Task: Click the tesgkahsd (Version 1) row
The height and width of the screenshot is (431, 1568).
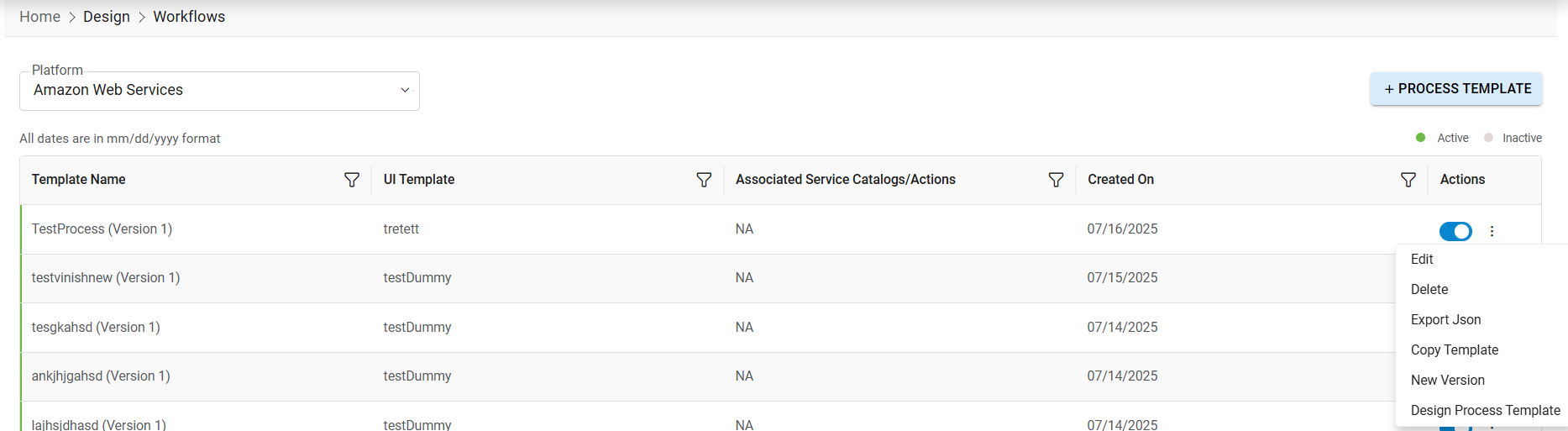Action: click(x=96, y=328)
